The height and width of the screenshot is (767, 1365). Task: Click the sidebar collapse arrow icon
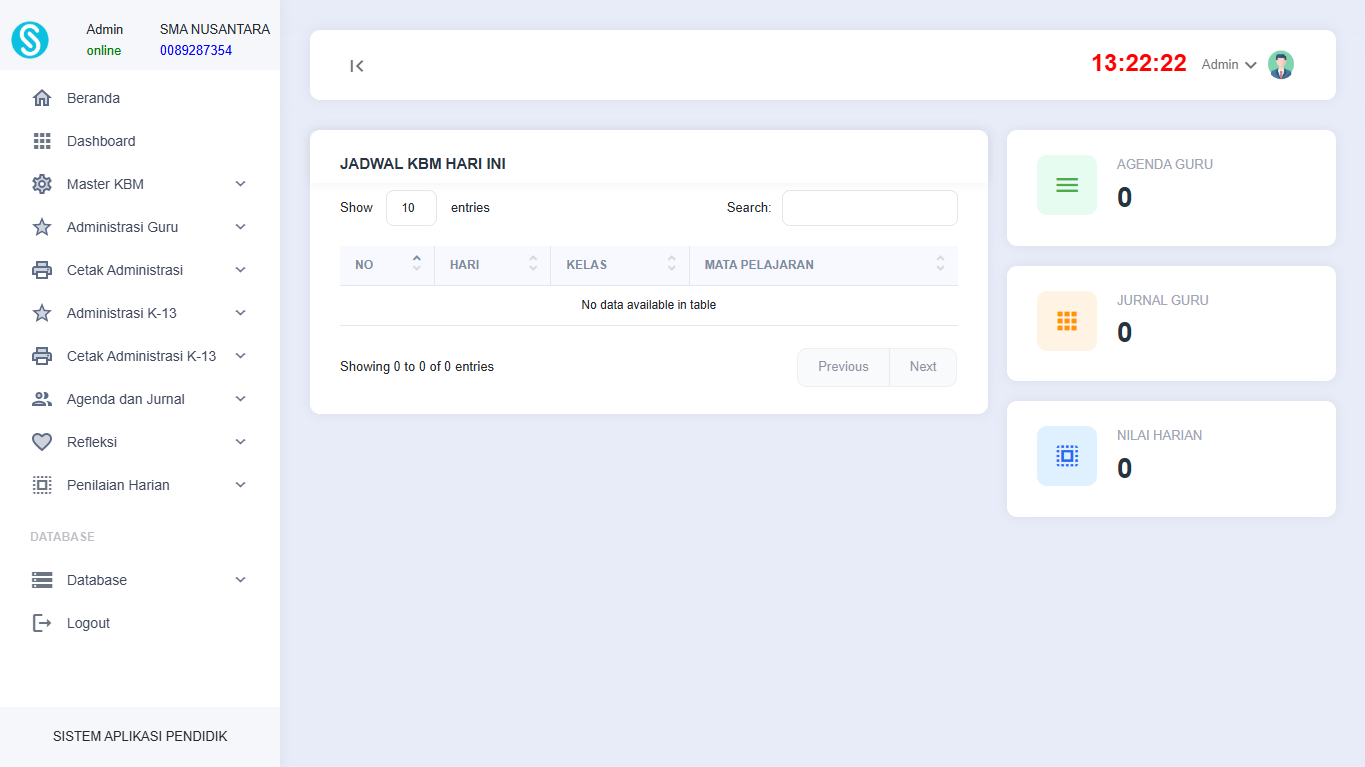tap(357, 66)
